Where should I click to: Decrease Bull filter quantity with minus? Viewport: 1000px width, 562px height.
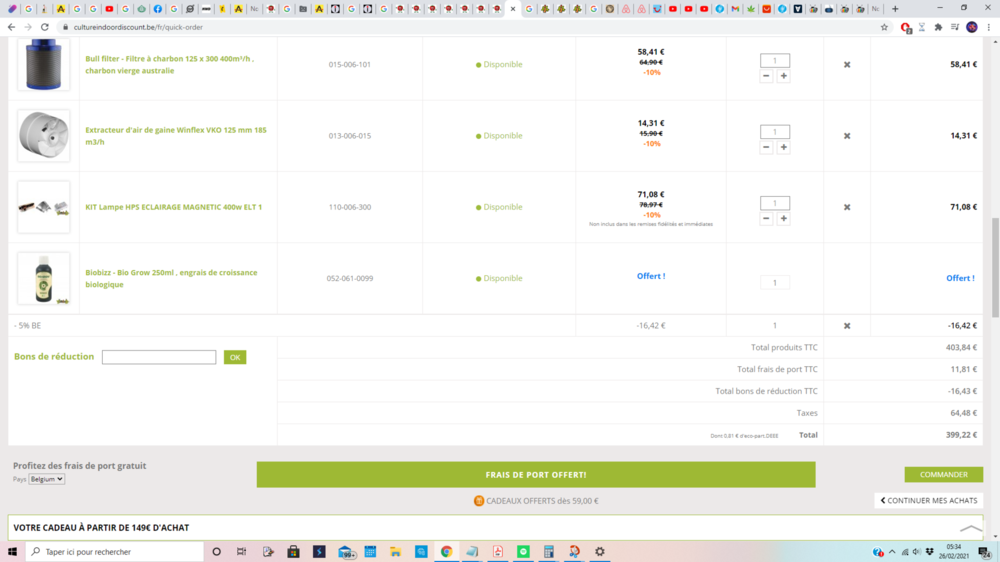[766, 76]
